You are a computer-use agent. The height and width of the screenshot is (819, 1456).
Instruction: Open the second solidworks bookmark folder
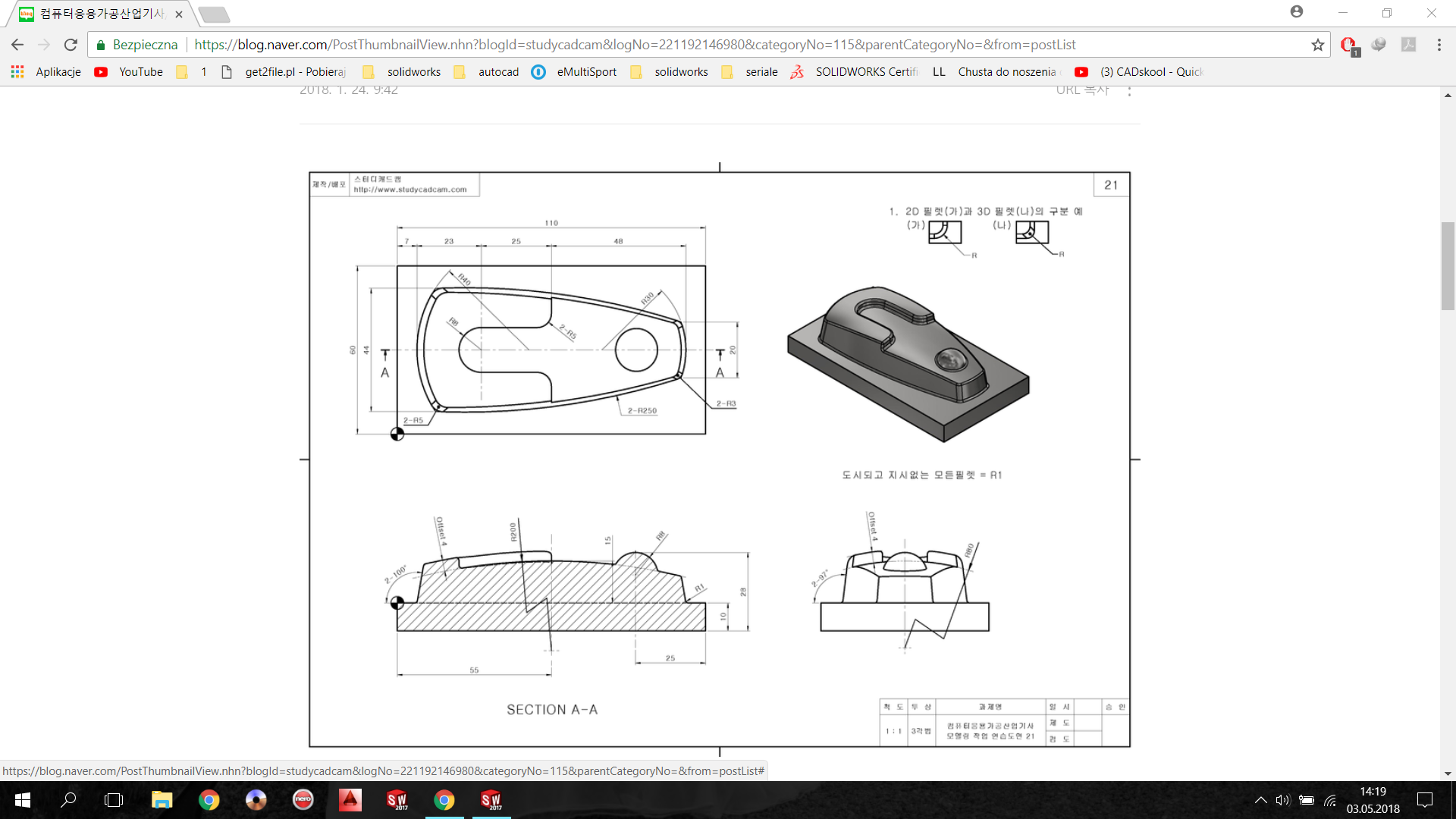[x=670, y=72]
